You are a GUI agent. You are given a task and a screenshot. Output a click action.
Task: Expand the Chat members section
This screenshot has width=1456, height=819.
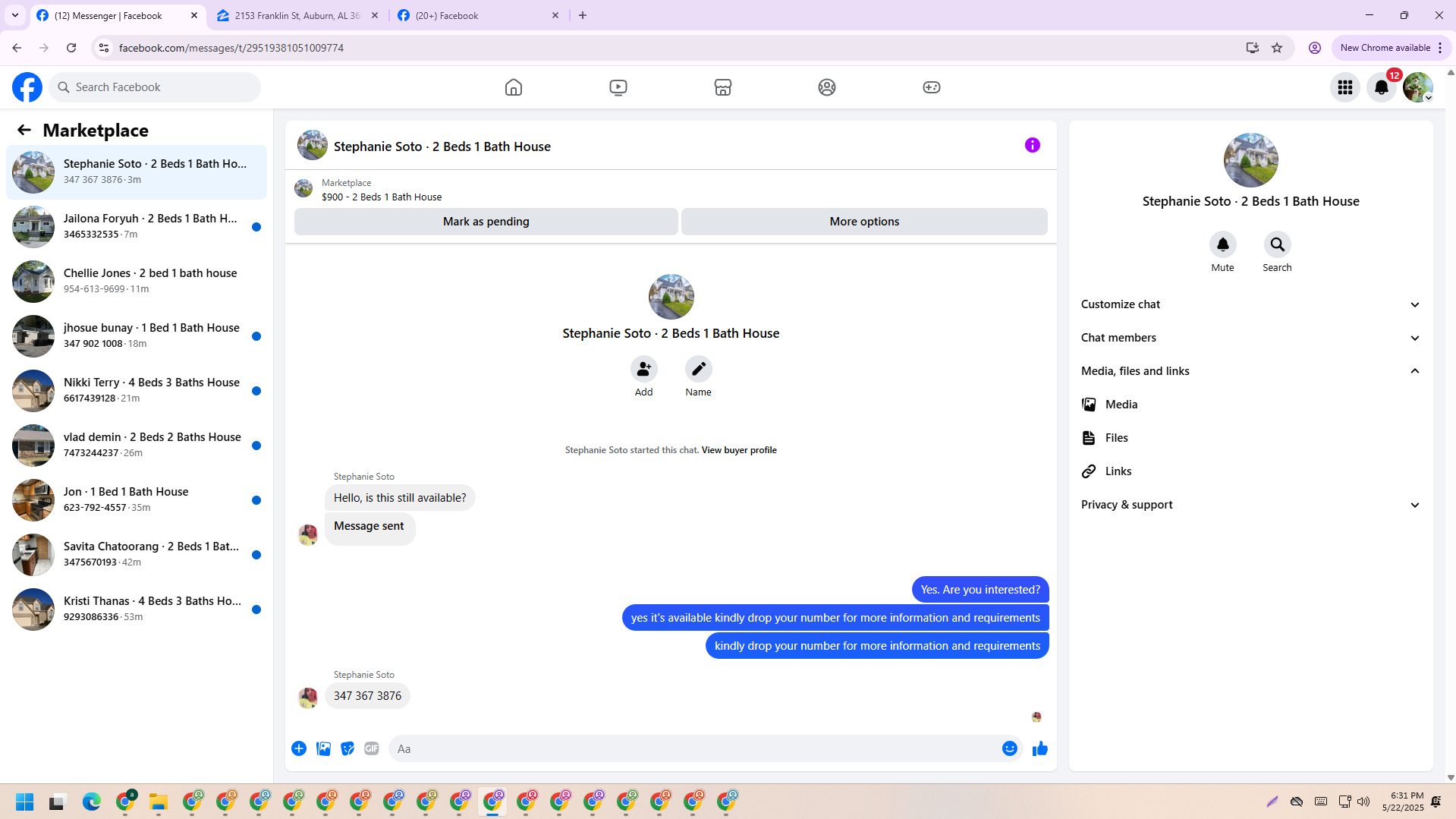tap(1251, 338)
